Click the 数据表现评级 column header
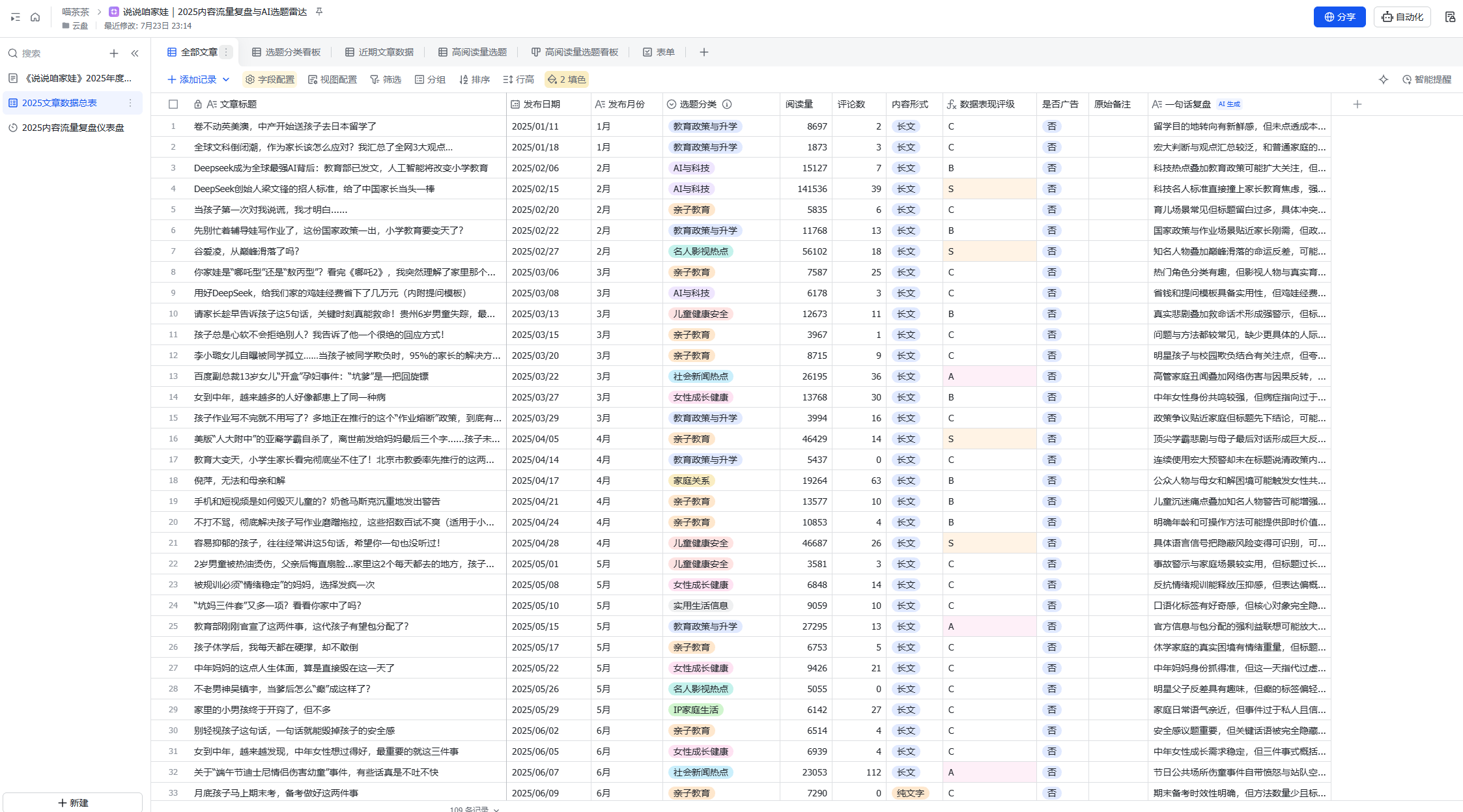Viewport: 1463px width, 812px height. tap(989, 104)
